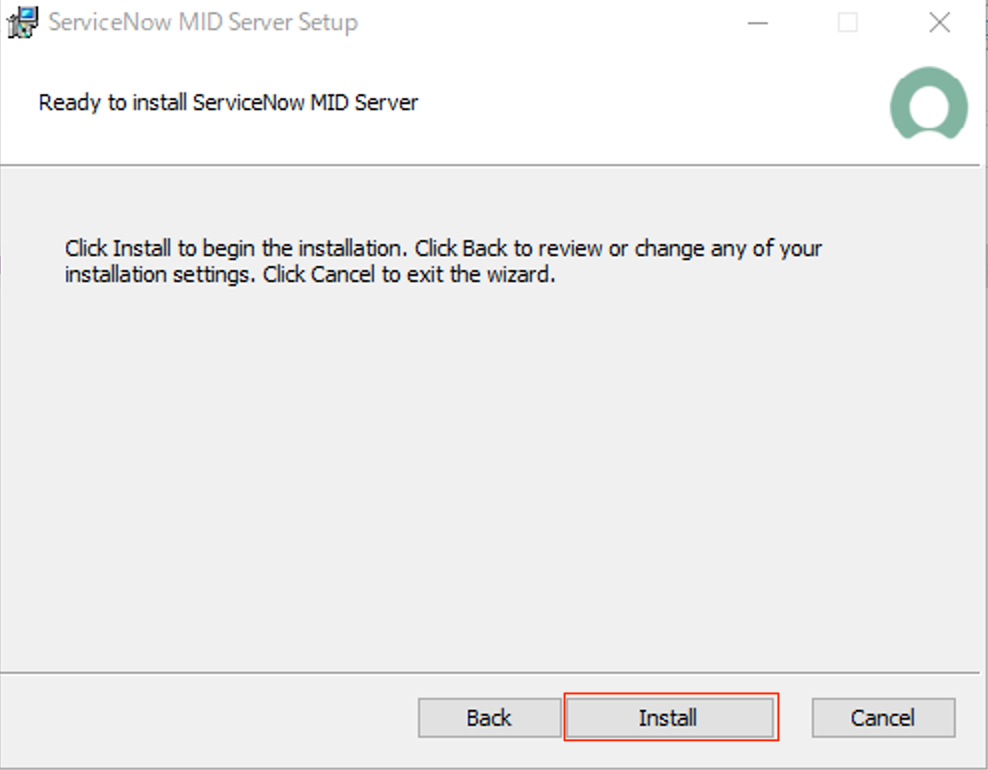Minimize the ServiceNow MID Server Setup window

click(758, 22)
